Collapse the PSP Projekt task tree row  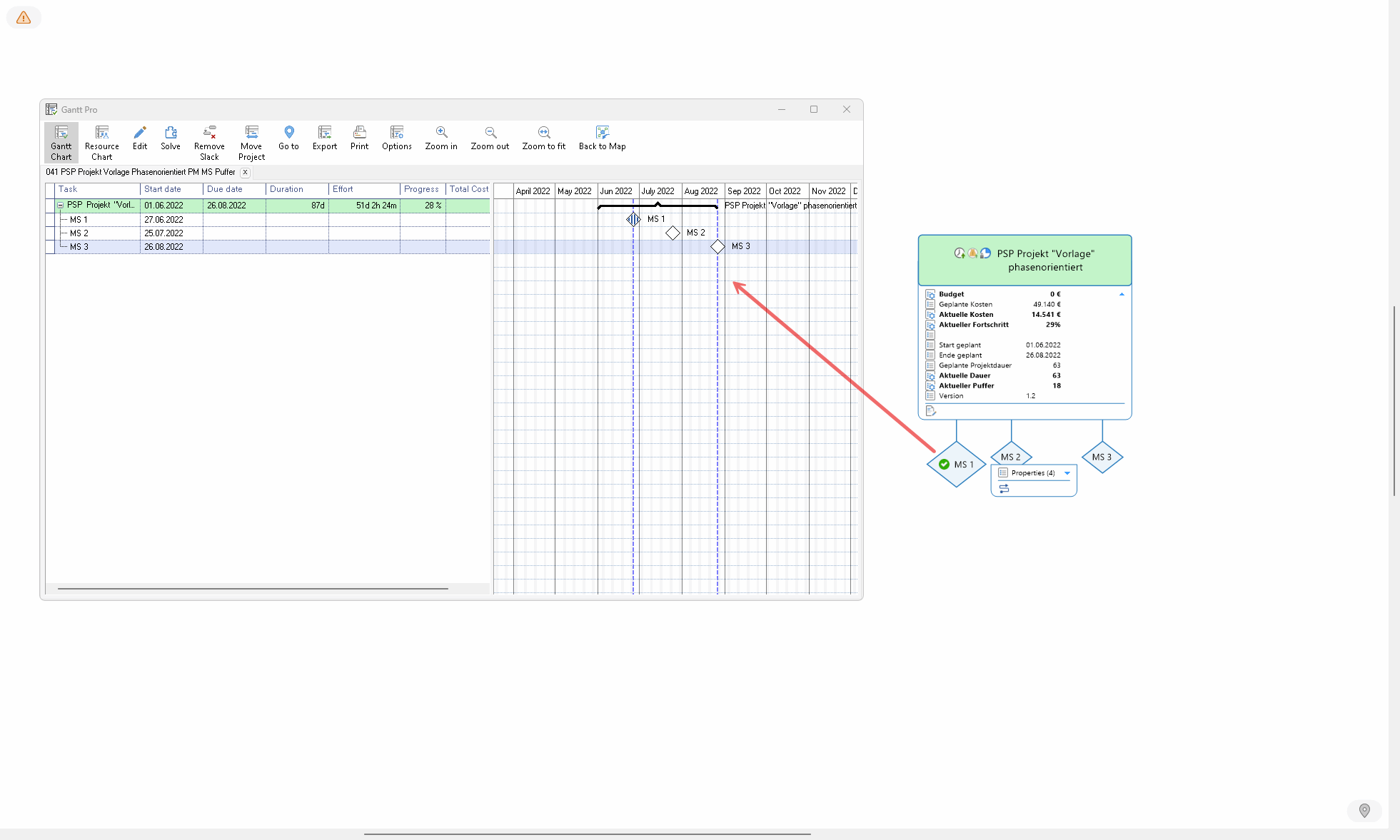click(61, 206)
